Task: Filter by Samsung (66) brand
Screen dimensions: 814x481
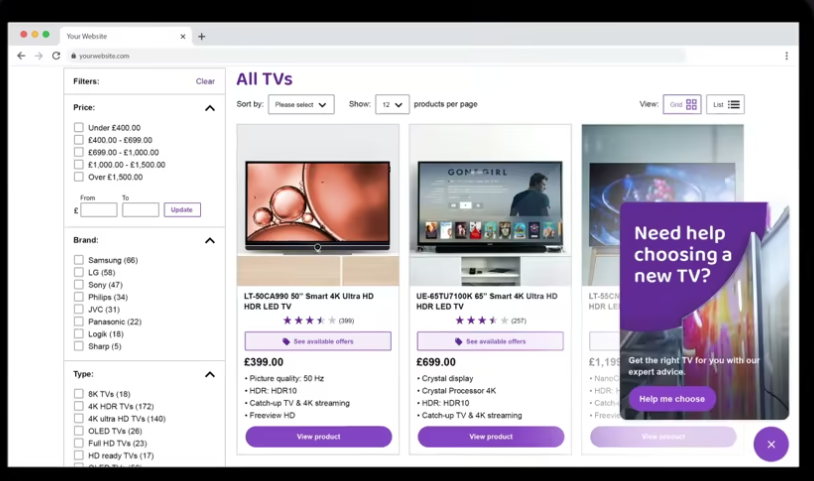Action: [x=78, y=260]
